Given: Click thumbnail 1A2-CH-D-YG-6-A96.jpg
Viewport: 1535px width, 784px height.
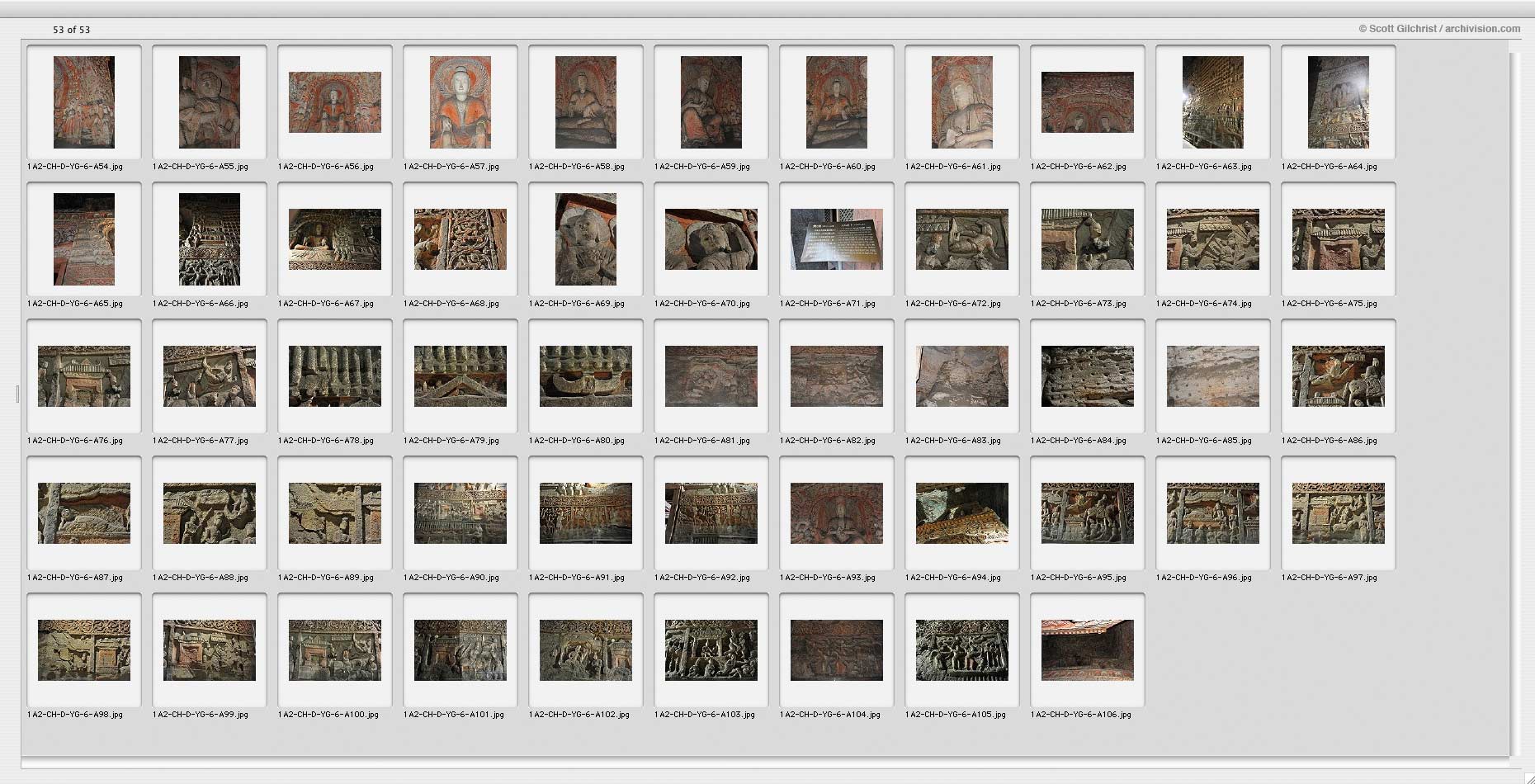Looking at the screenshot, I should 1213,513.
